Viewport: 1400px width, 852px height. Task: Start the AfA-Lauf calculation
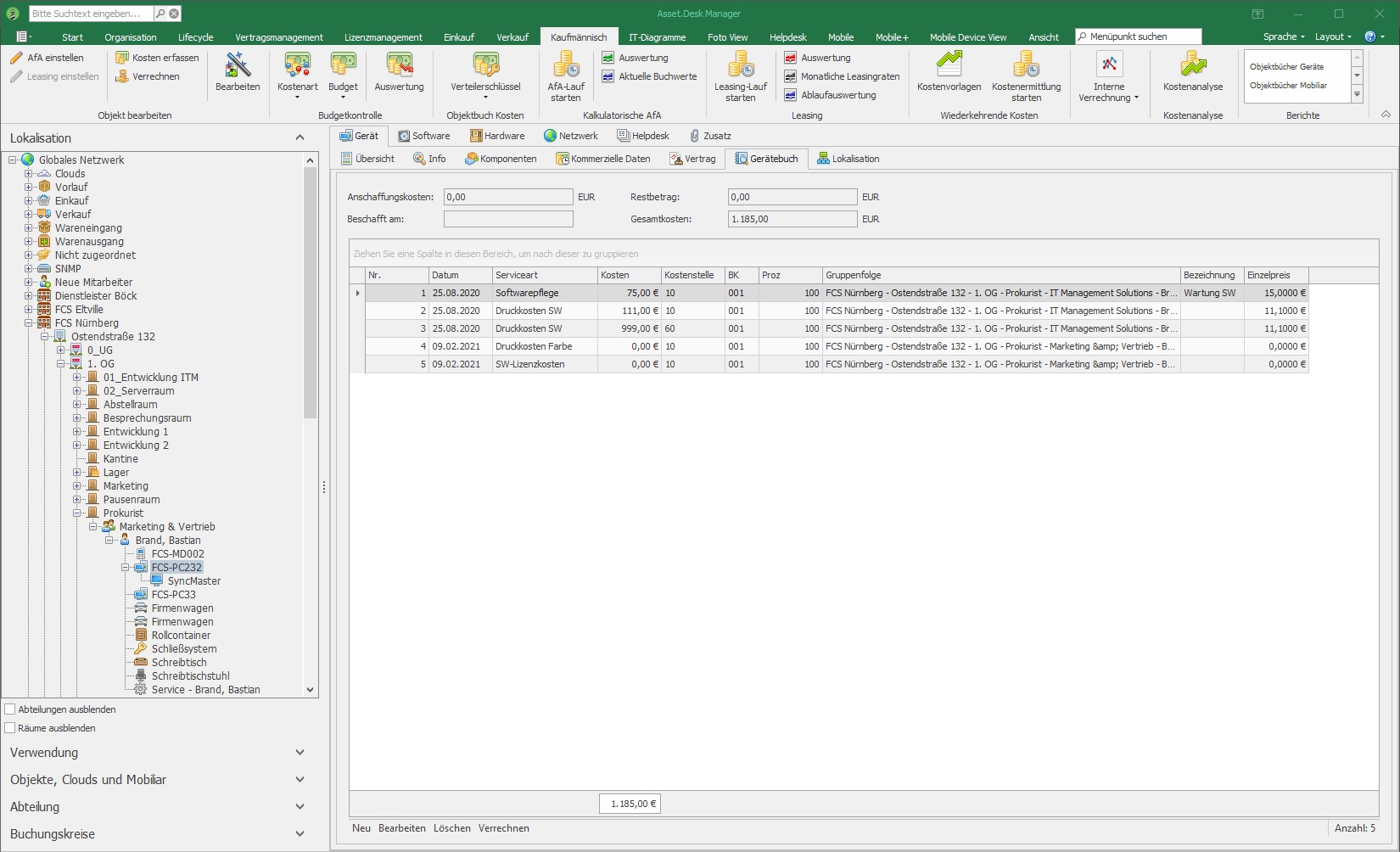[566, 75]
